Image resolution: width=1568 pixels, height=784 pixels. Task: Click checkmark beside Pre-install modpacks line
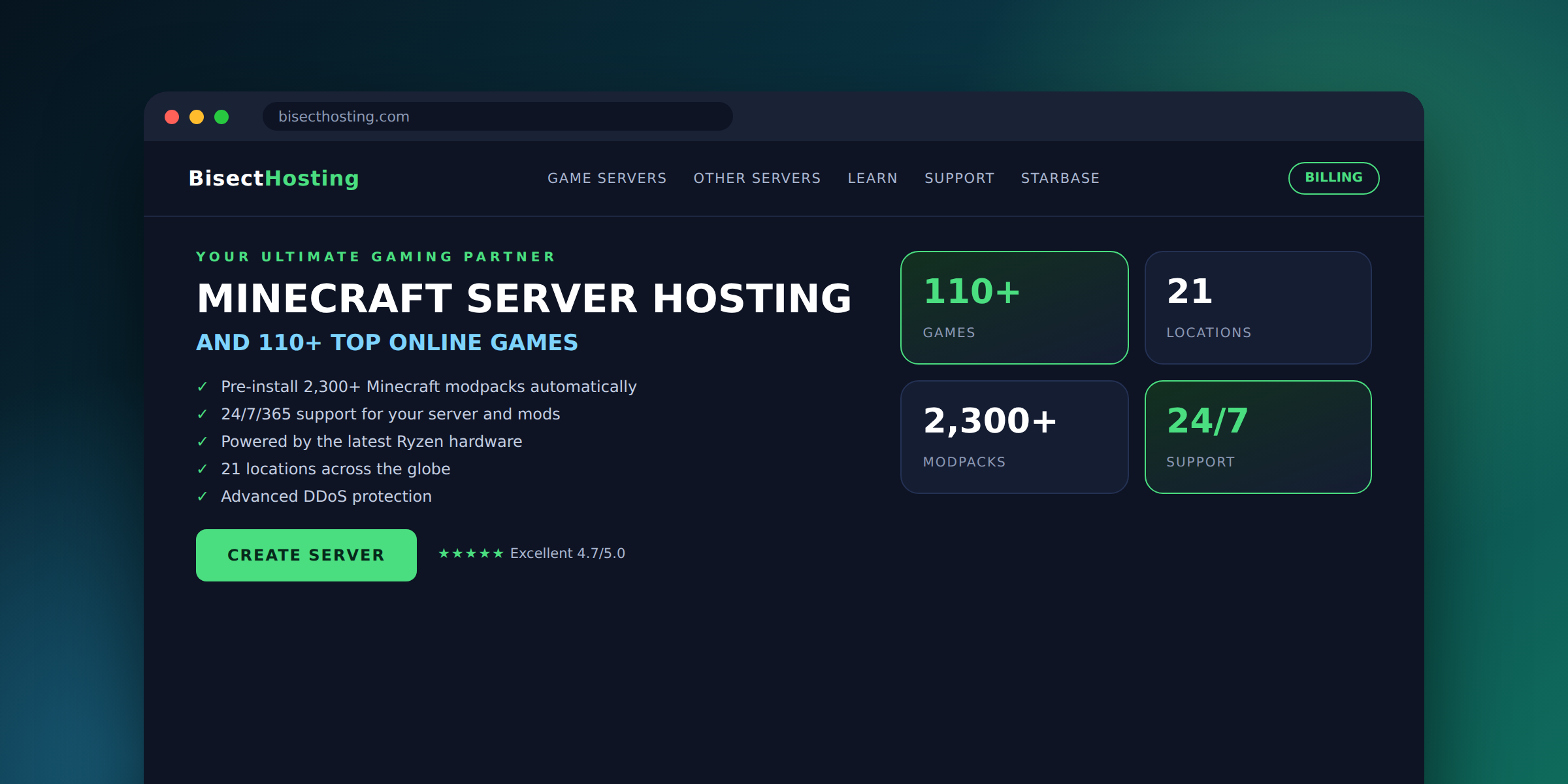pyautogui.click(x=202, y=387)
